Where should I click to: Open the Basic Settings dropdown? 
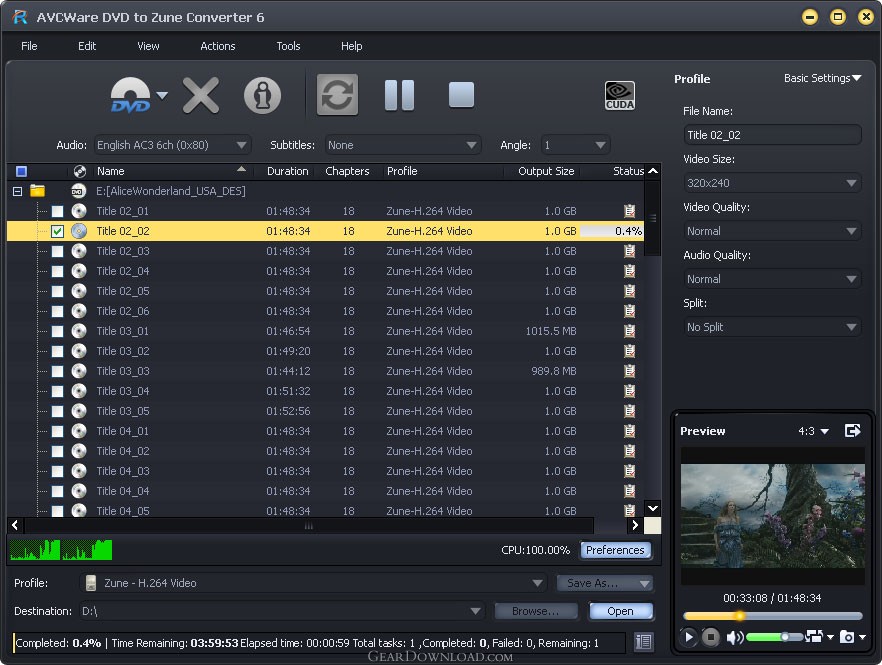tap(822, 78)
